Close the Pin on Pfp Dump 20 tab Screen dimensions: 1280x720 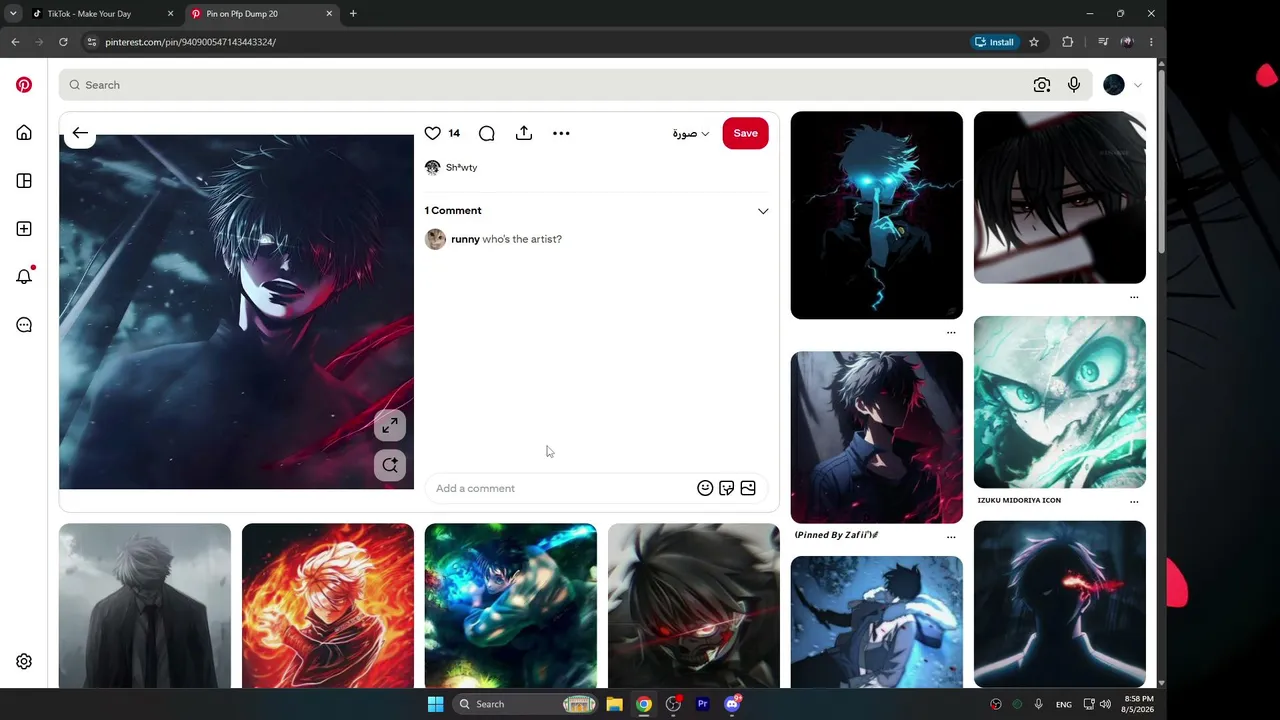tap(329, 14)
